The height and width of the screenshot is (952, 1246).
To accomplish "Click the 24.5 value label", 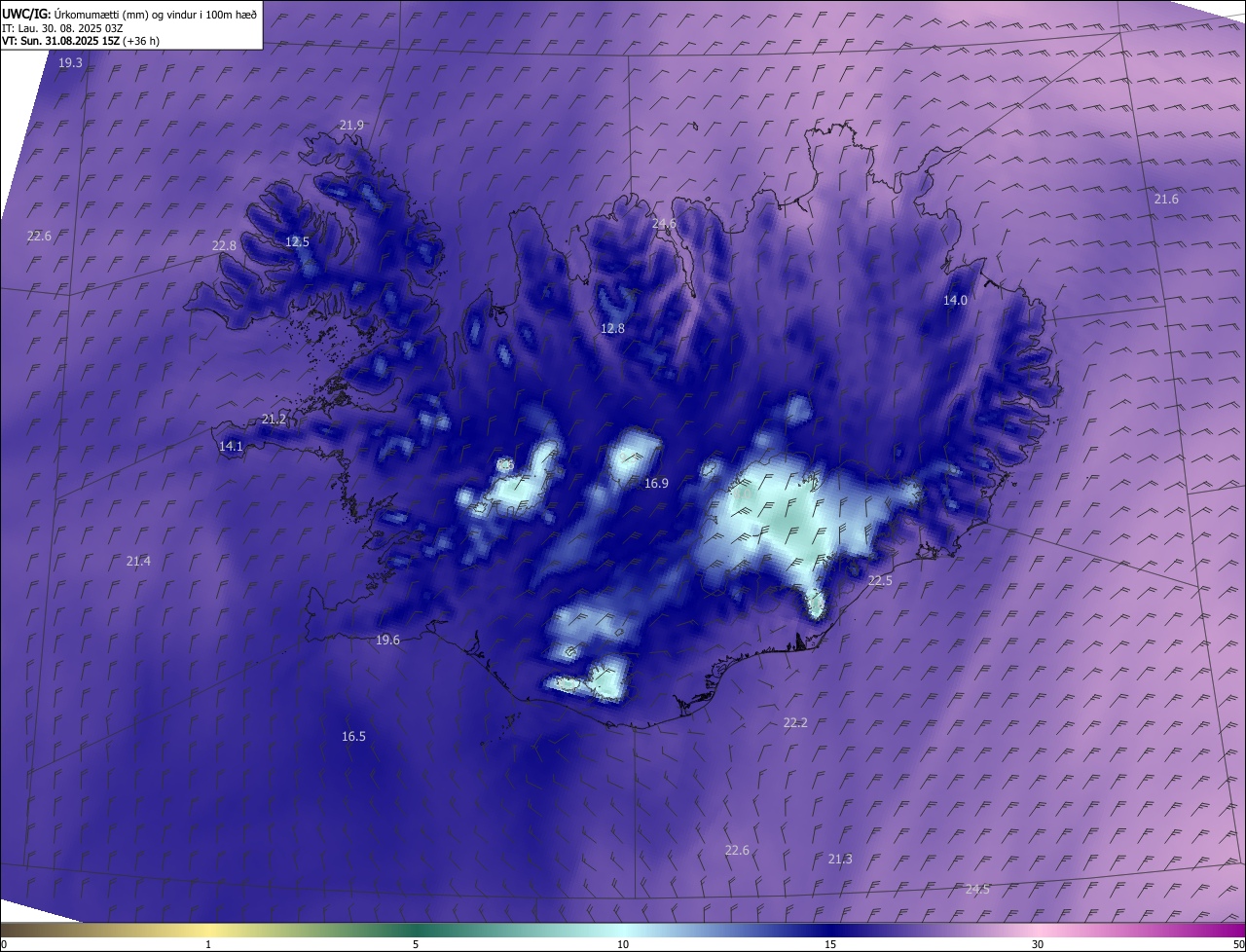I will [x=977, y=889].
